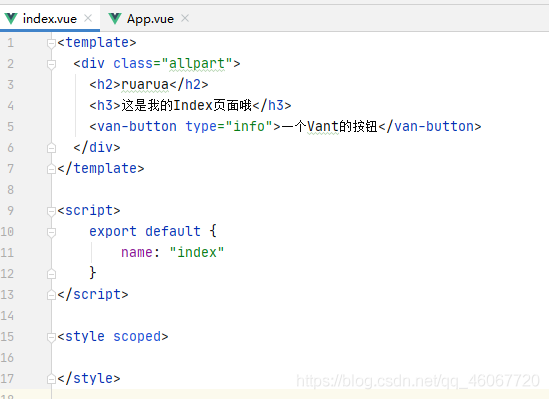Screen dimensions: 549x399
Task: Collapse the div allpart fold marker
Action: (51, 64)
